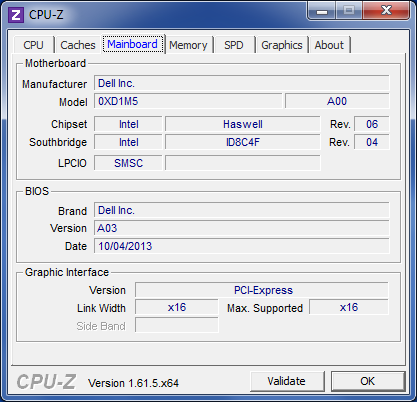Screen dimensions: 417x402
Task: Minimize the CPU-Z window
Action: pos(322,11)
